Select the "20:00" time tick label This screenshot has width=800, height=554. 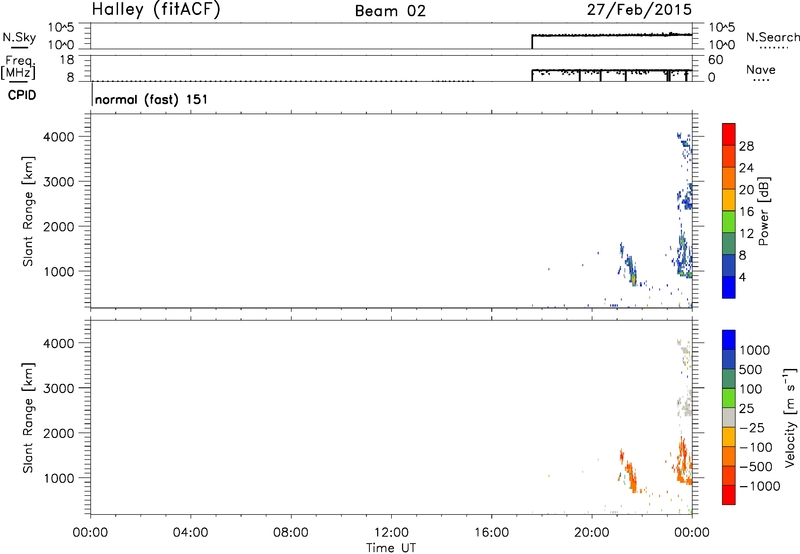[x=591, y=533]
